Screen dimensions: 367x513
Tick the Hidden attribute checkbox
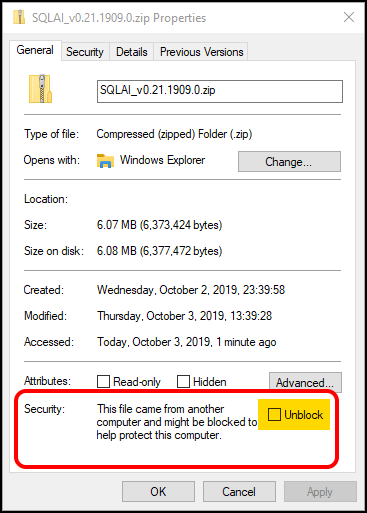[183, 381]
